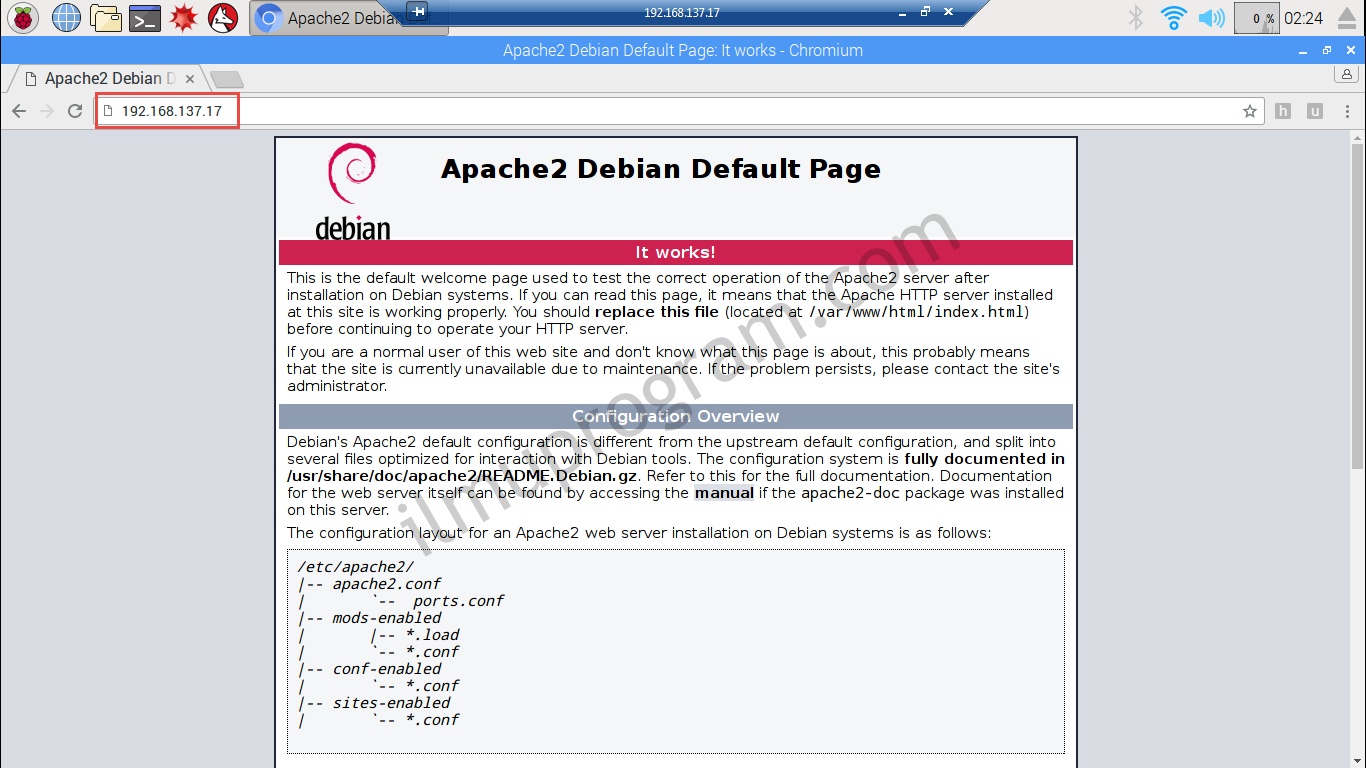Open the Wi-Fi network menu
Screen dimensions: 1366x768
(1173, 17)
